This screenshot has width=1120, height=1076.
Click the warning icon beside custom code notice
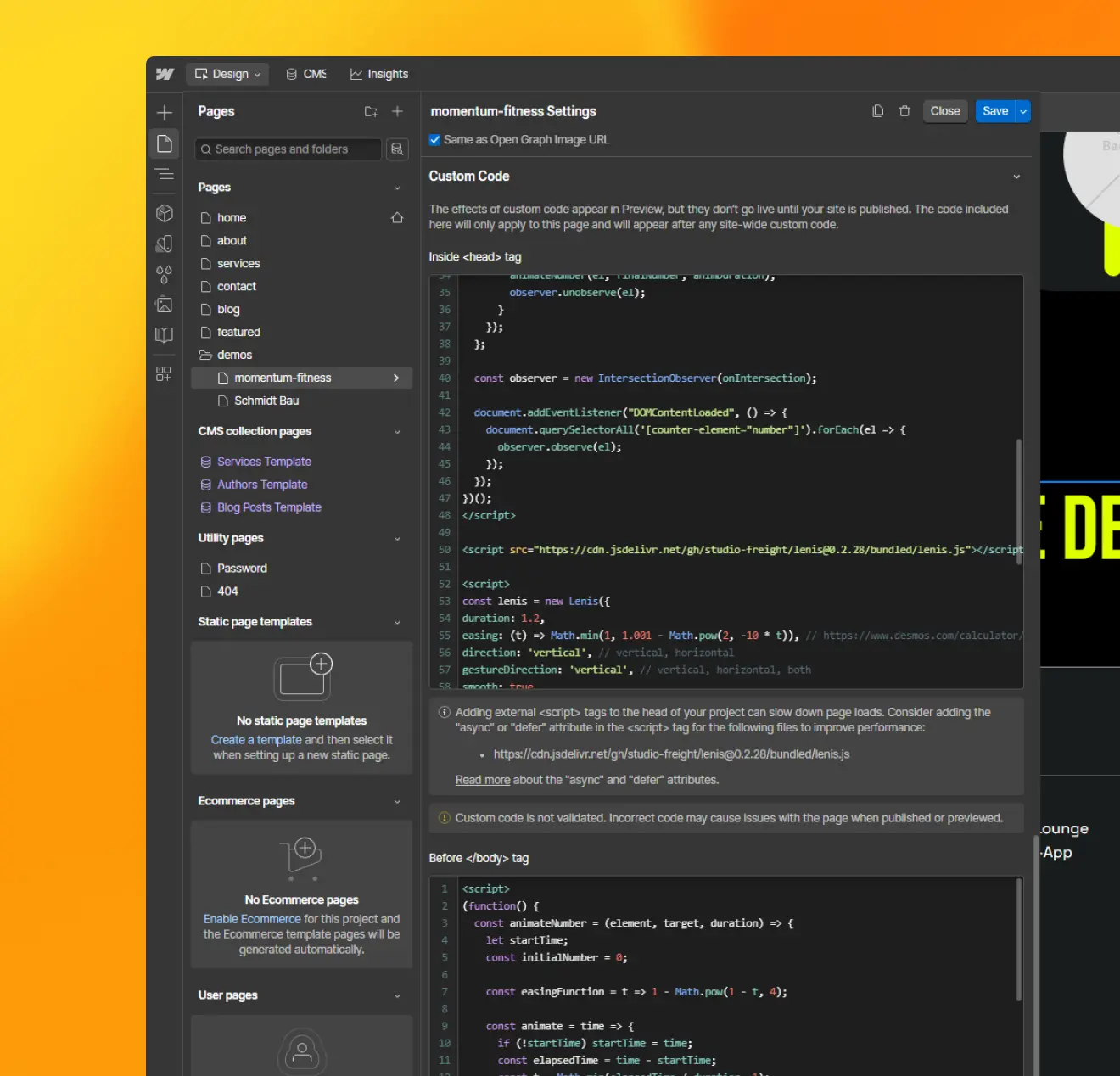coord(444,818)
